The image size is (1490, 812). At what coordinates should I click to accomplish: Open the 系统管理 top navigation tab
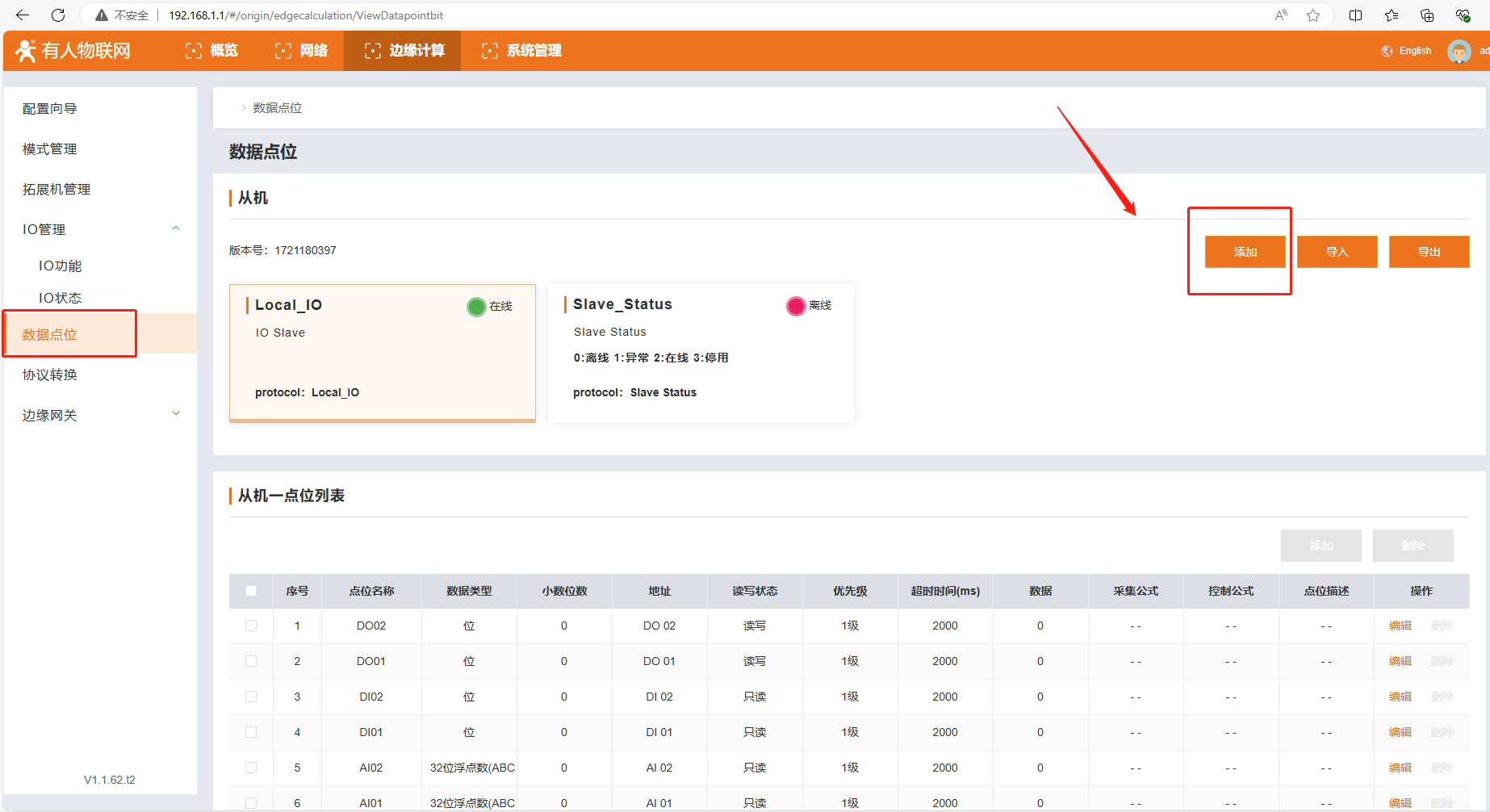coord(521,51)
